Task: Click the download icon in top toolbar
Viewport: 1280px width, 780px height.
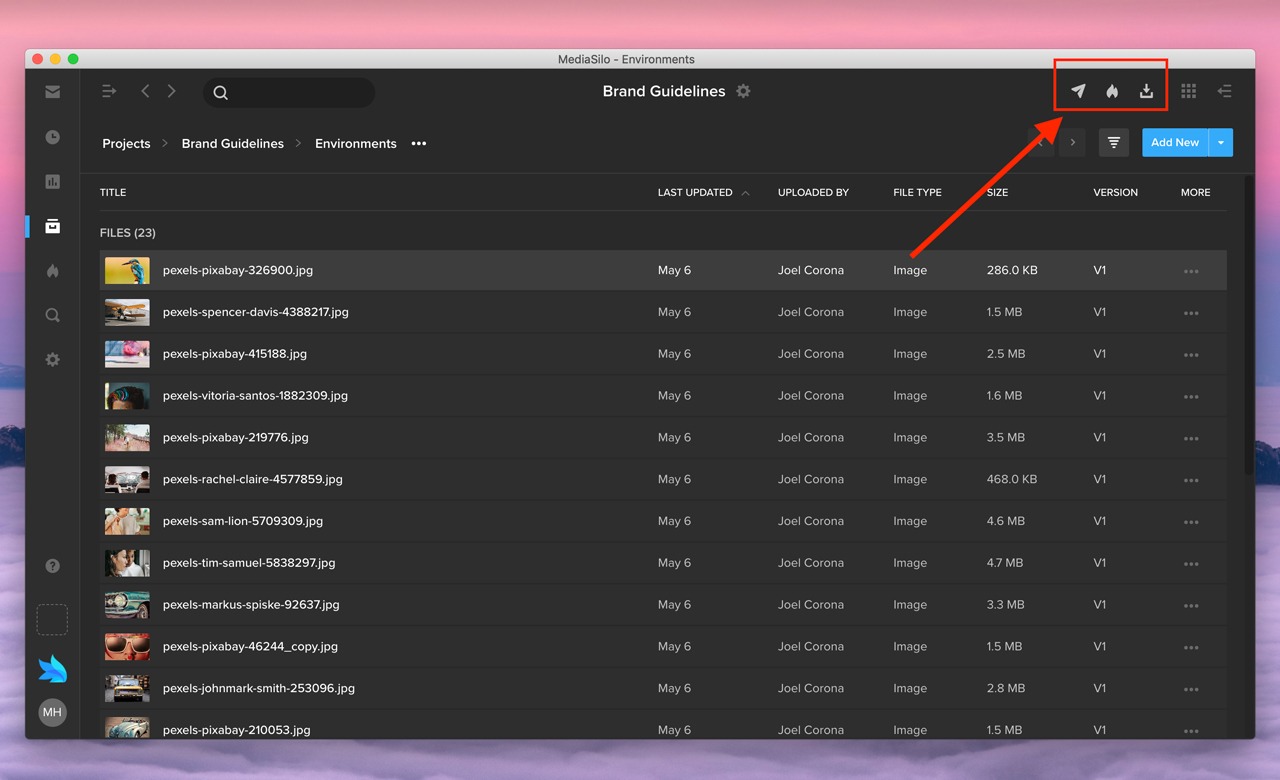Action: click(1146, 91)
